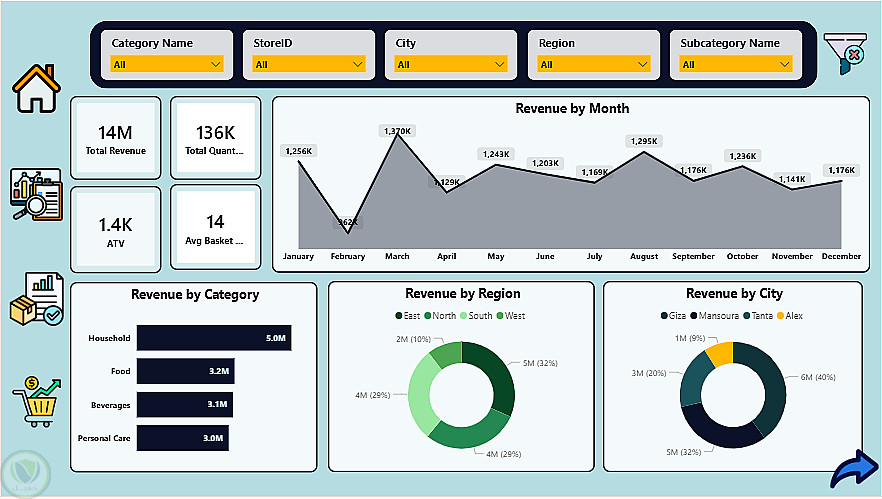Select the Household revenue bar
882x499 pixels.
[214, 338]
